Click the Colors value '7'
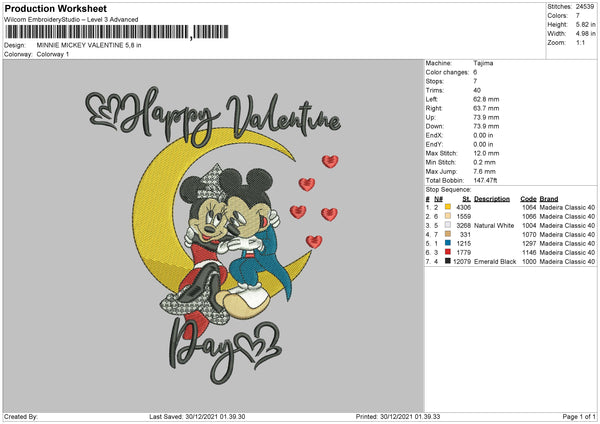Viewport: 600px width, 424px height. 578,16
